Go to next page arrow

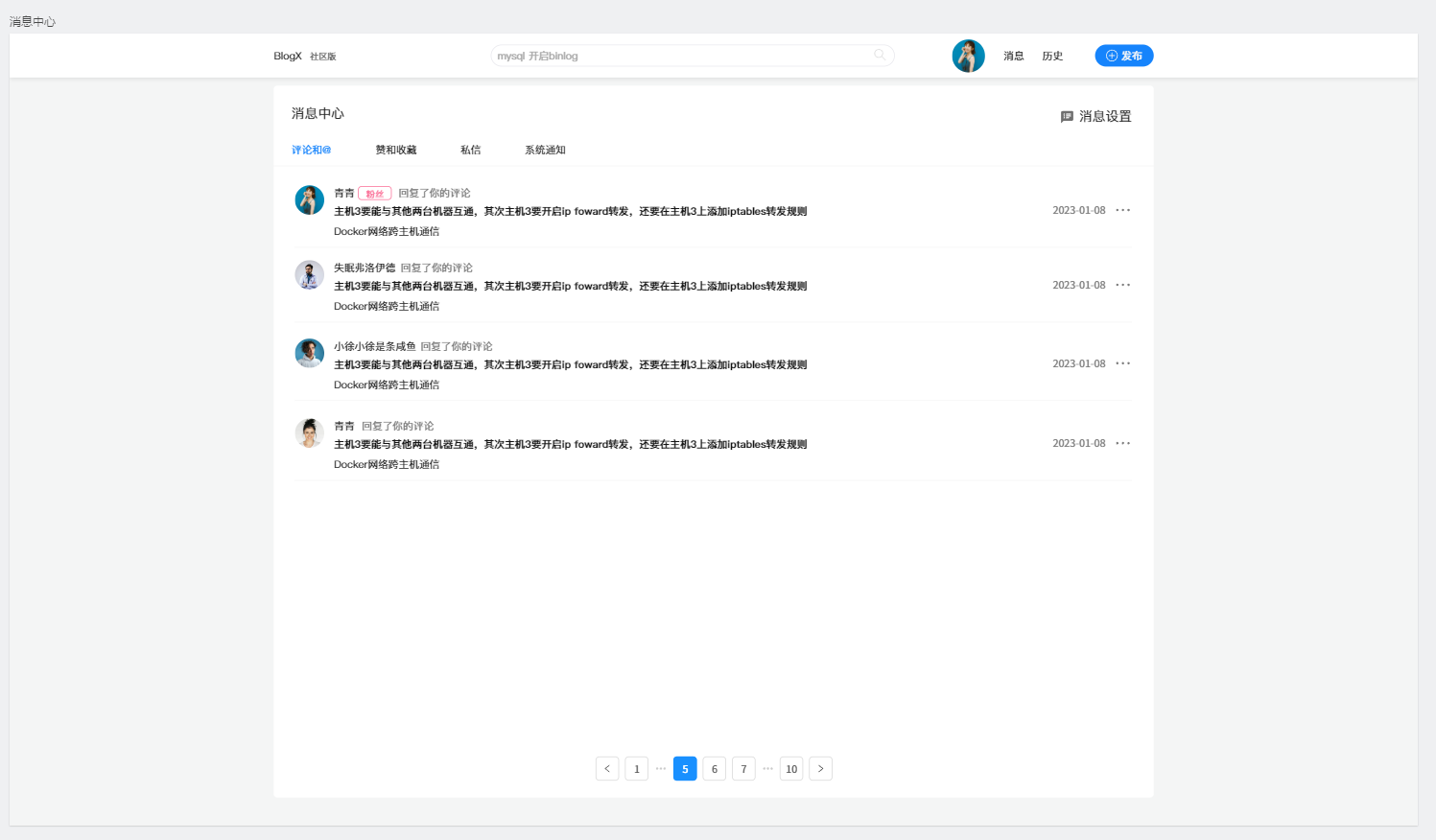pyautogui.click(x=820, y=769)
